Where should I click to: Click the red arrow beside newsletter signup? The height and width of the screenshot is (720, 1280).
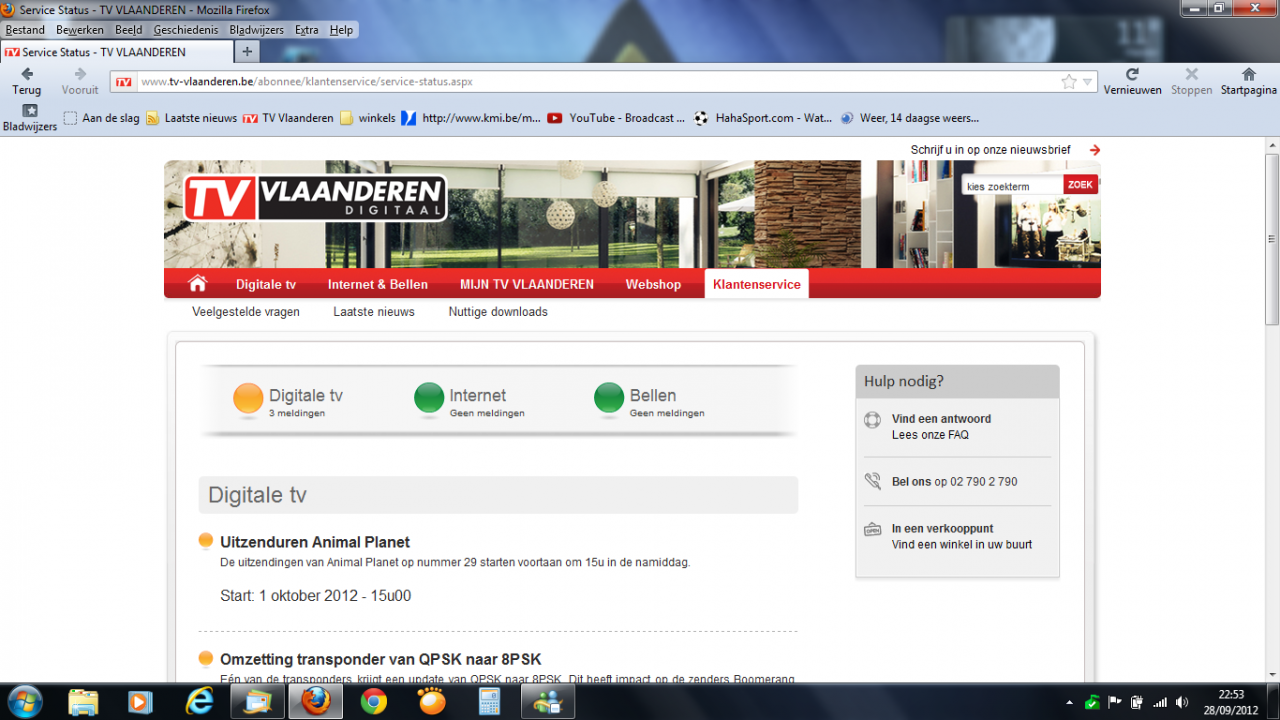pyautogui.click(x=1095, y=150)
